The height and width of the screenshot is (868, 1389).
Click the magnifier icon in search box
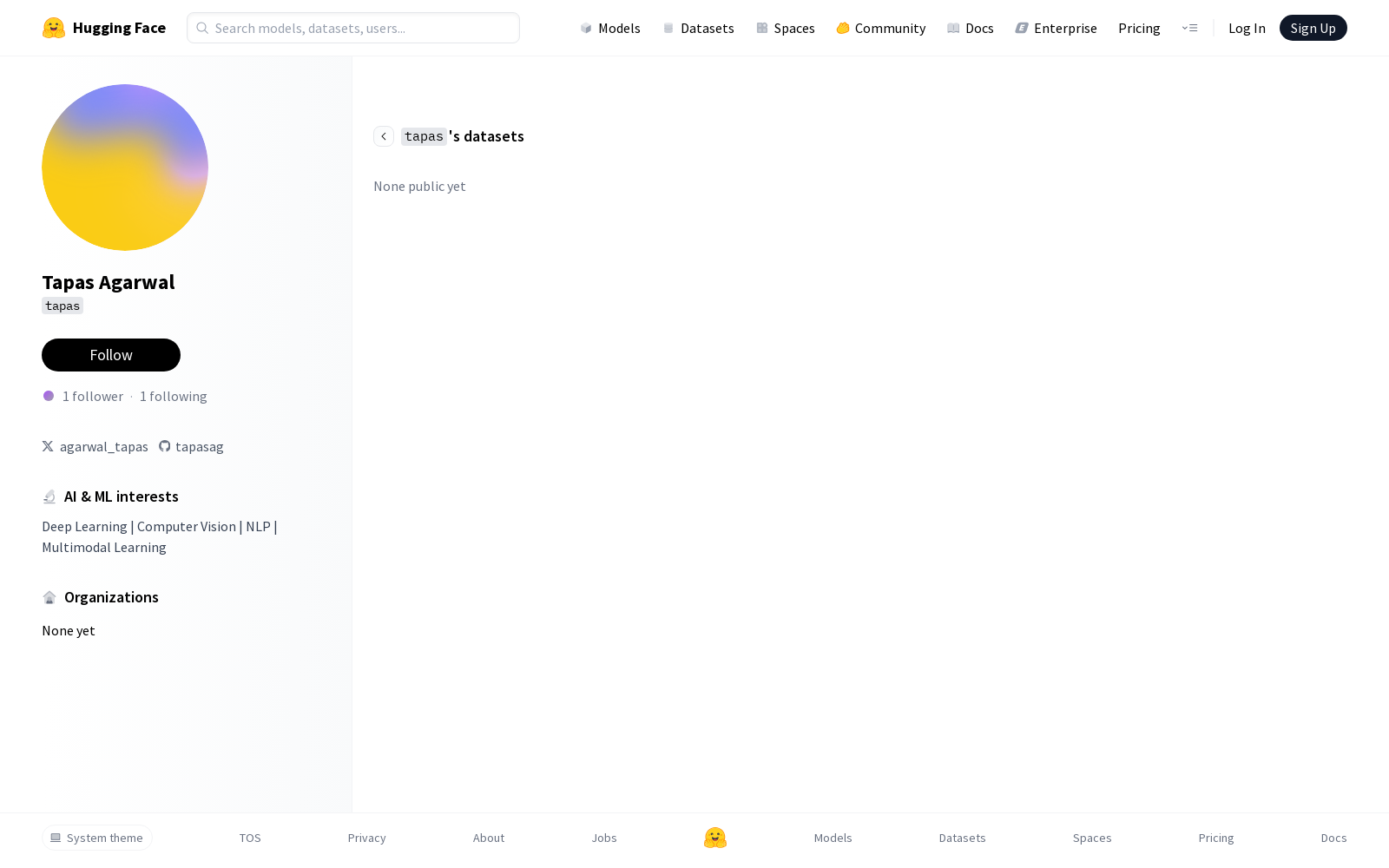tap(202, 28)
